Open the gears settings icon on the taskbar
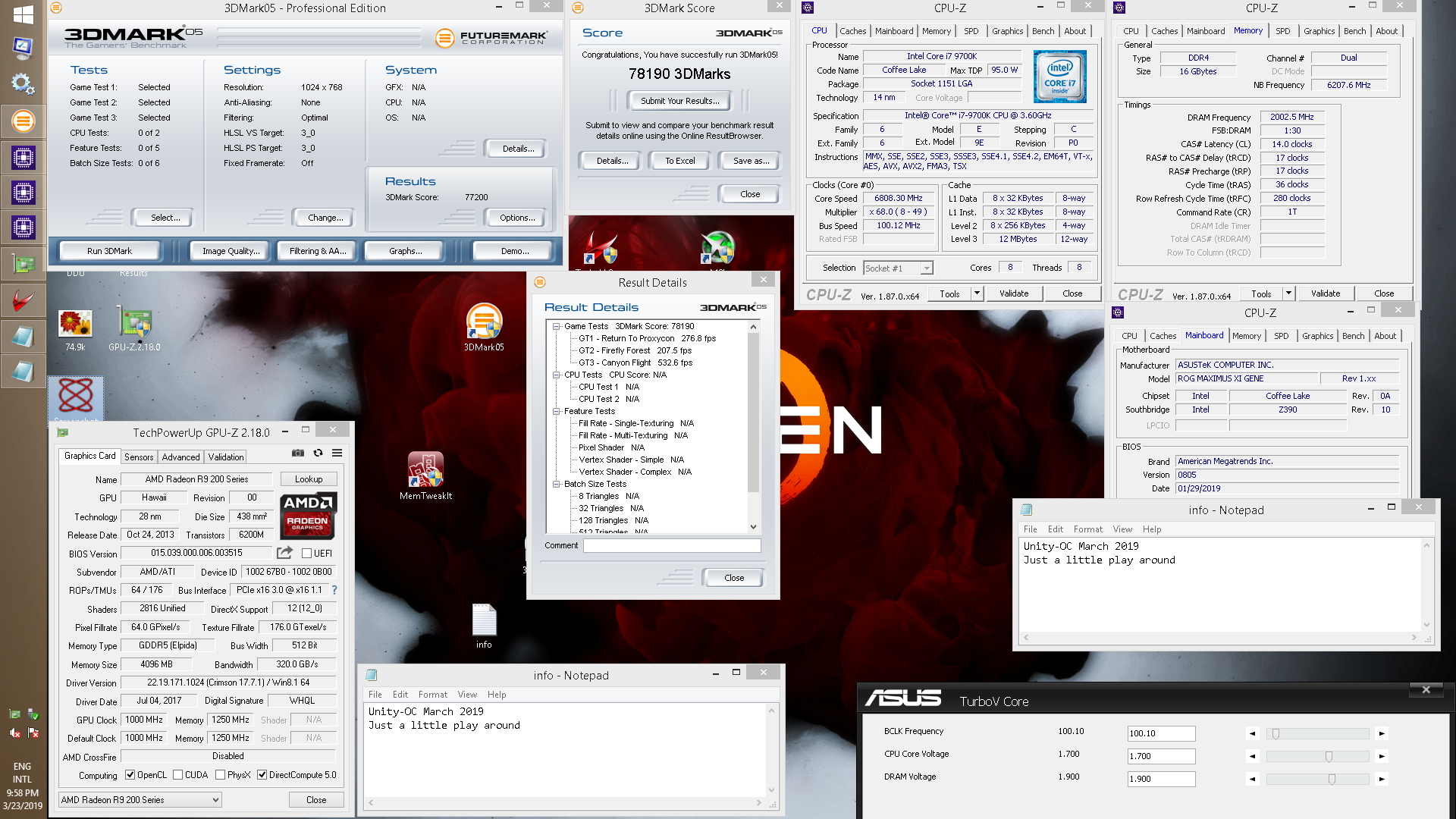This screenshot has width=1456, height=819. coord(23,83)
